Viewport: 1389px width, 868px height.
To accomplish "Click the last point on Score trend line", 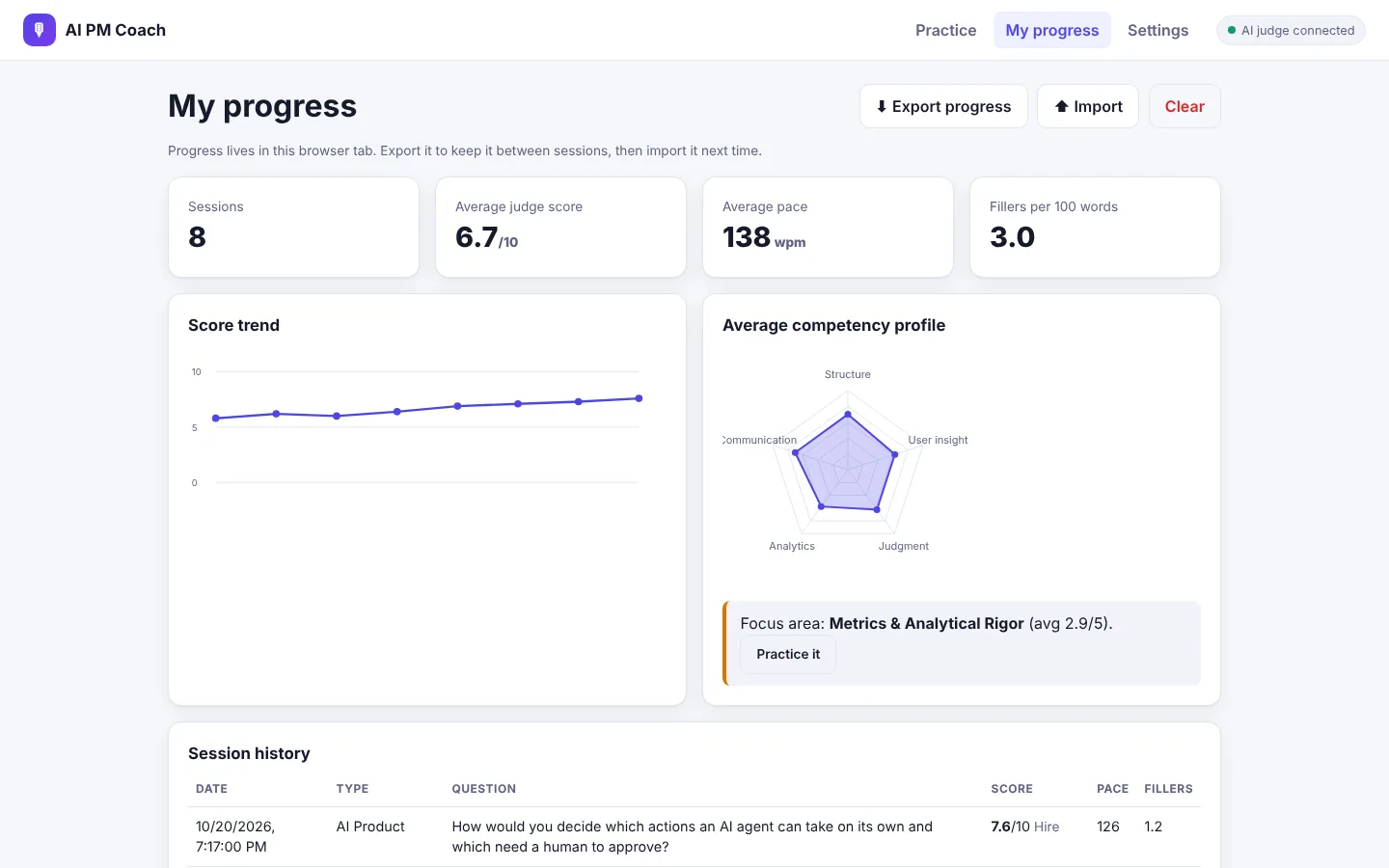I will 639,398.
